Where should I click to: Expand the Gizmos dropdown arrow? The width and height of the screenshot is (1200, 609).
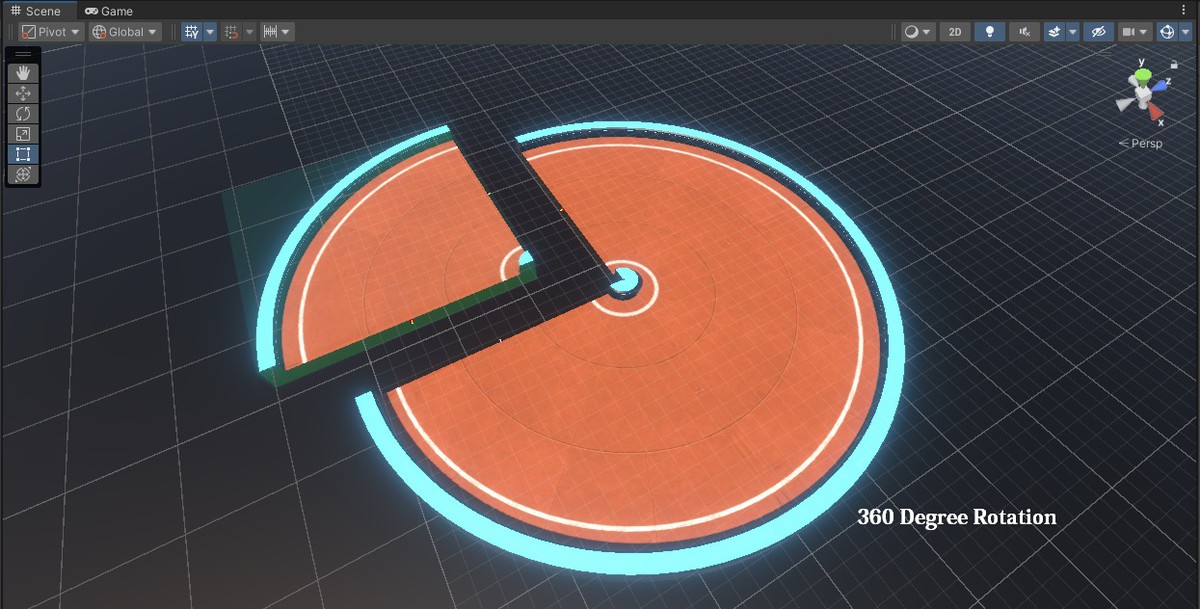pos(1185,32)
